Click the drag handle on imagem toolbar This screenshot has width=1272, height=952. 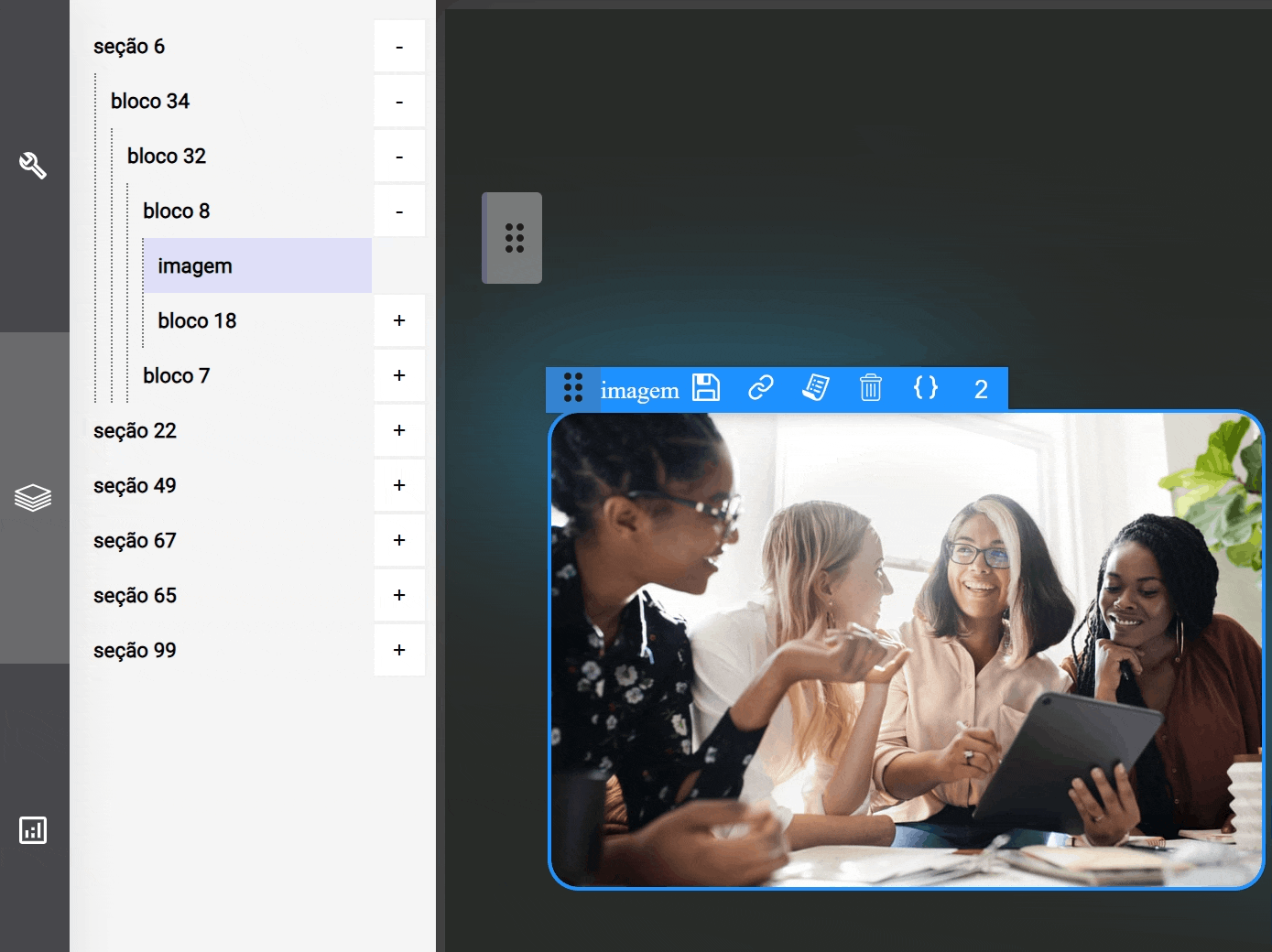coord(573,388)
